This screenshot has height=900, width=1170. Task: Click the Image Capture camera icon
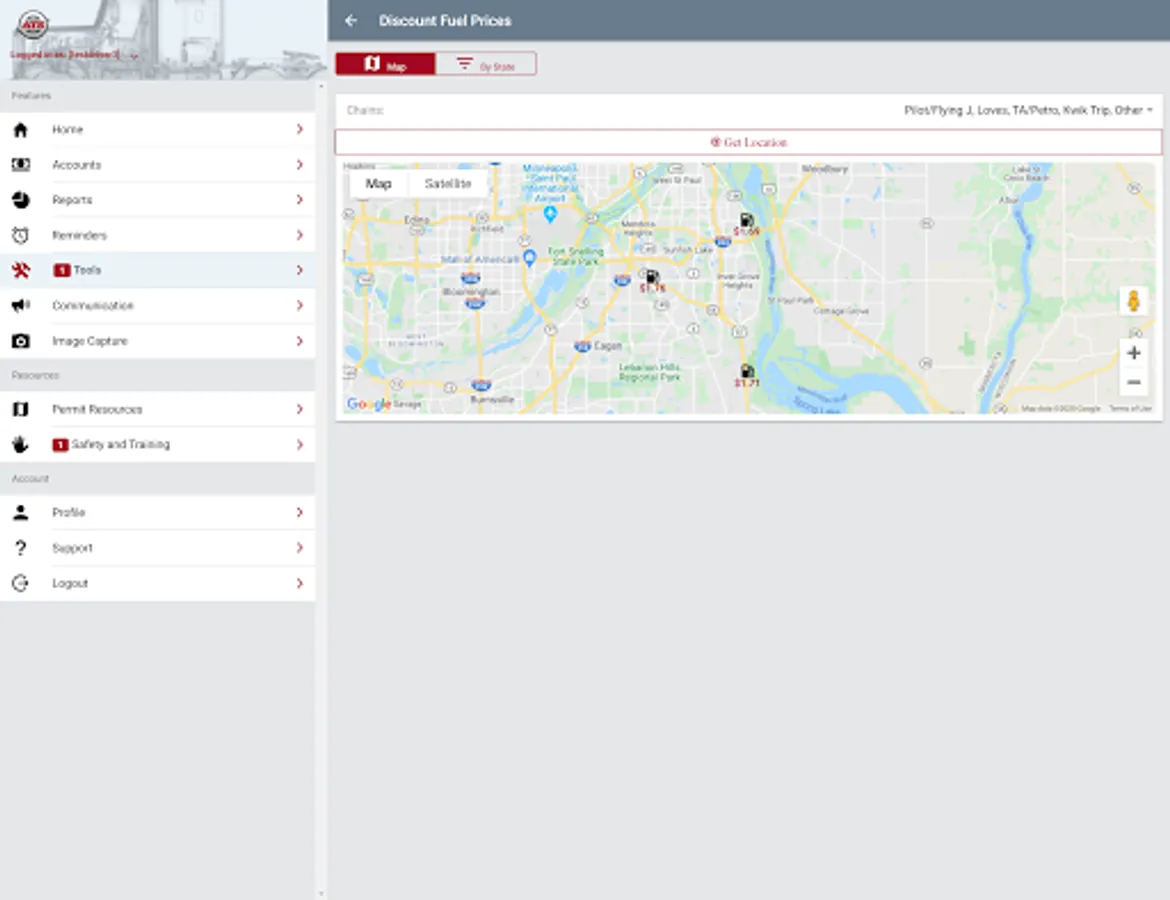[20, 341]
